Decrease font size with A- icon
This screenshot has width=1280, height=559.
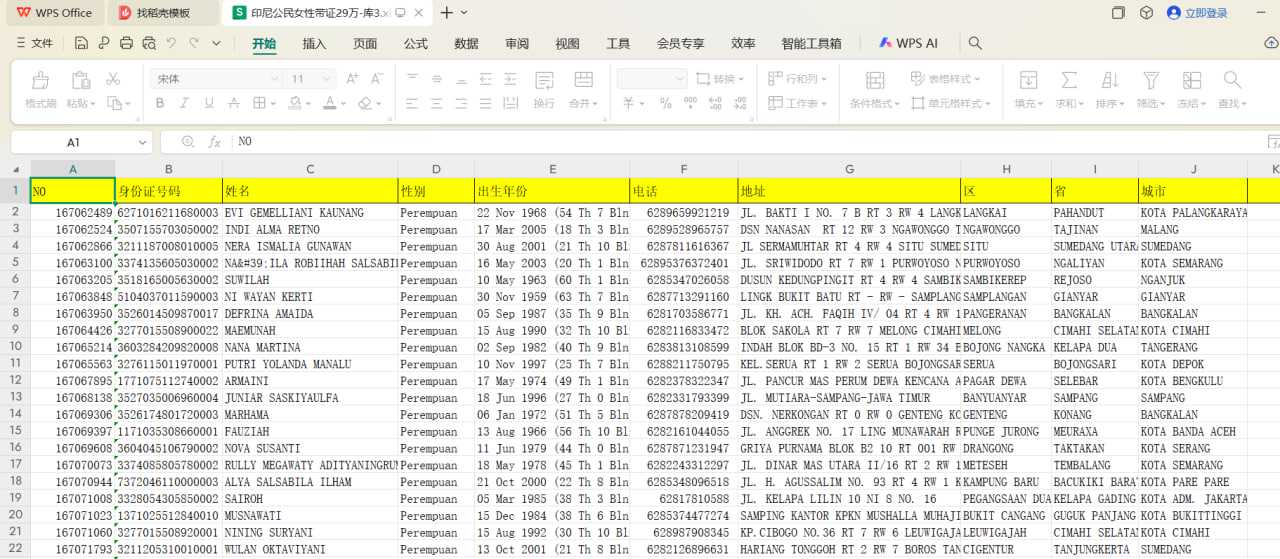[x=377, y=78]
